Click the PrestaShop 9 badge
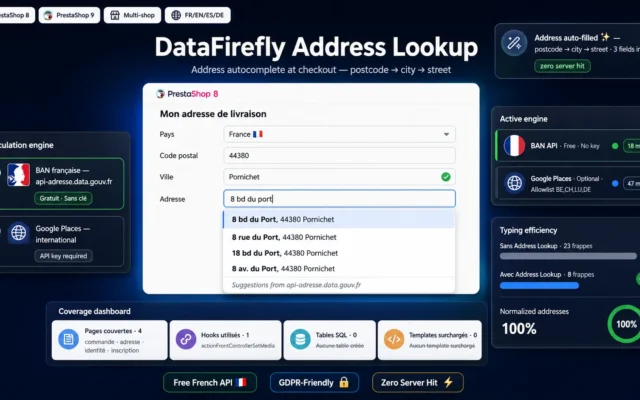Viewport: 640px width, 400px height. [69, 15]
